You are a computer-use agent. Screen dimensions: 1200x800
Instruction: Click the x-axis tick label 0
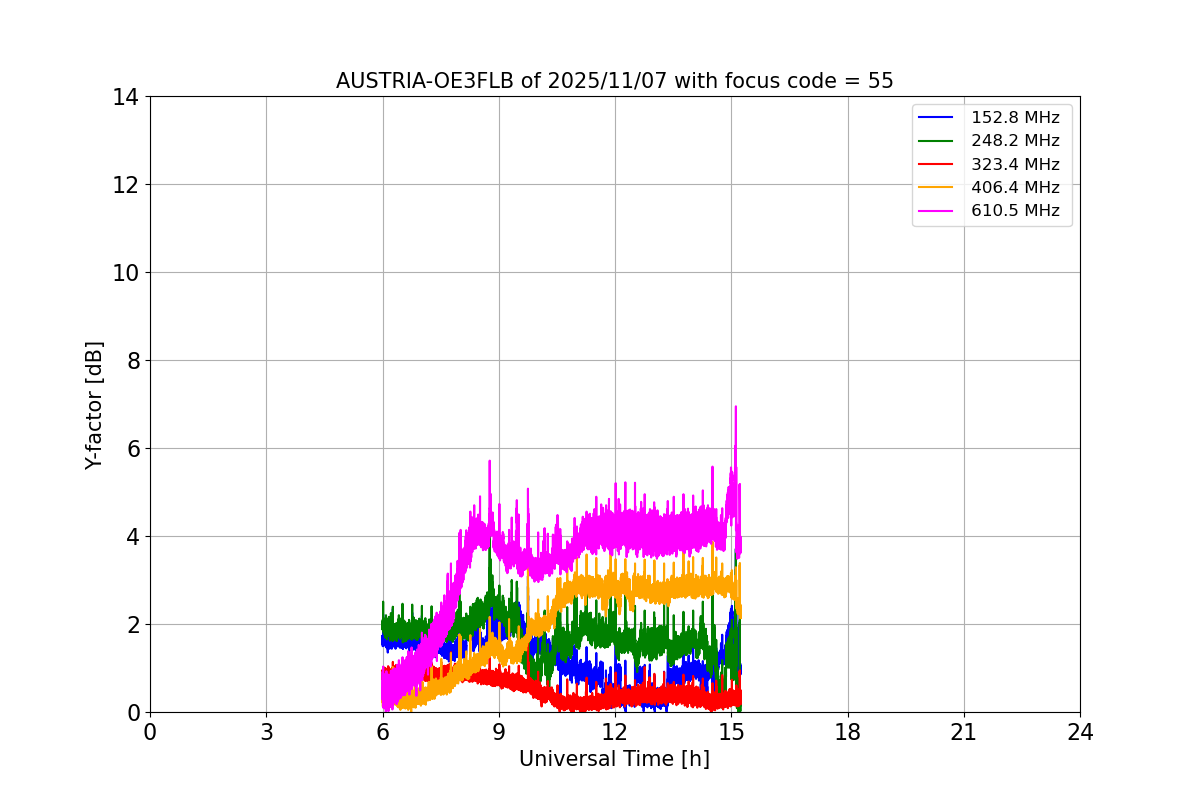coord(150,733)
